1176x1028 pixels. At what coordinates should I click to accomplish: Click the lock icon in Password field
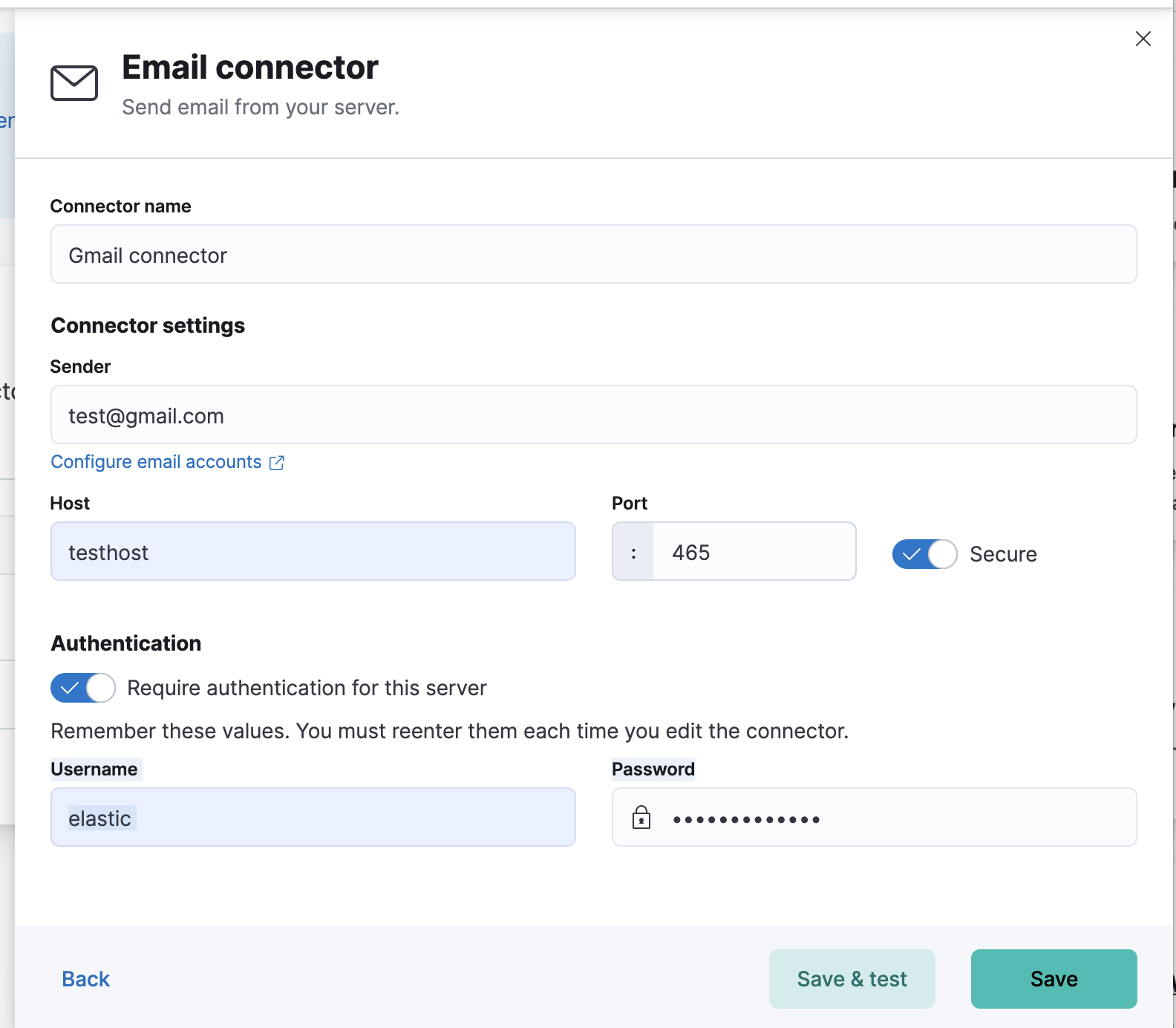click(641, 818)
